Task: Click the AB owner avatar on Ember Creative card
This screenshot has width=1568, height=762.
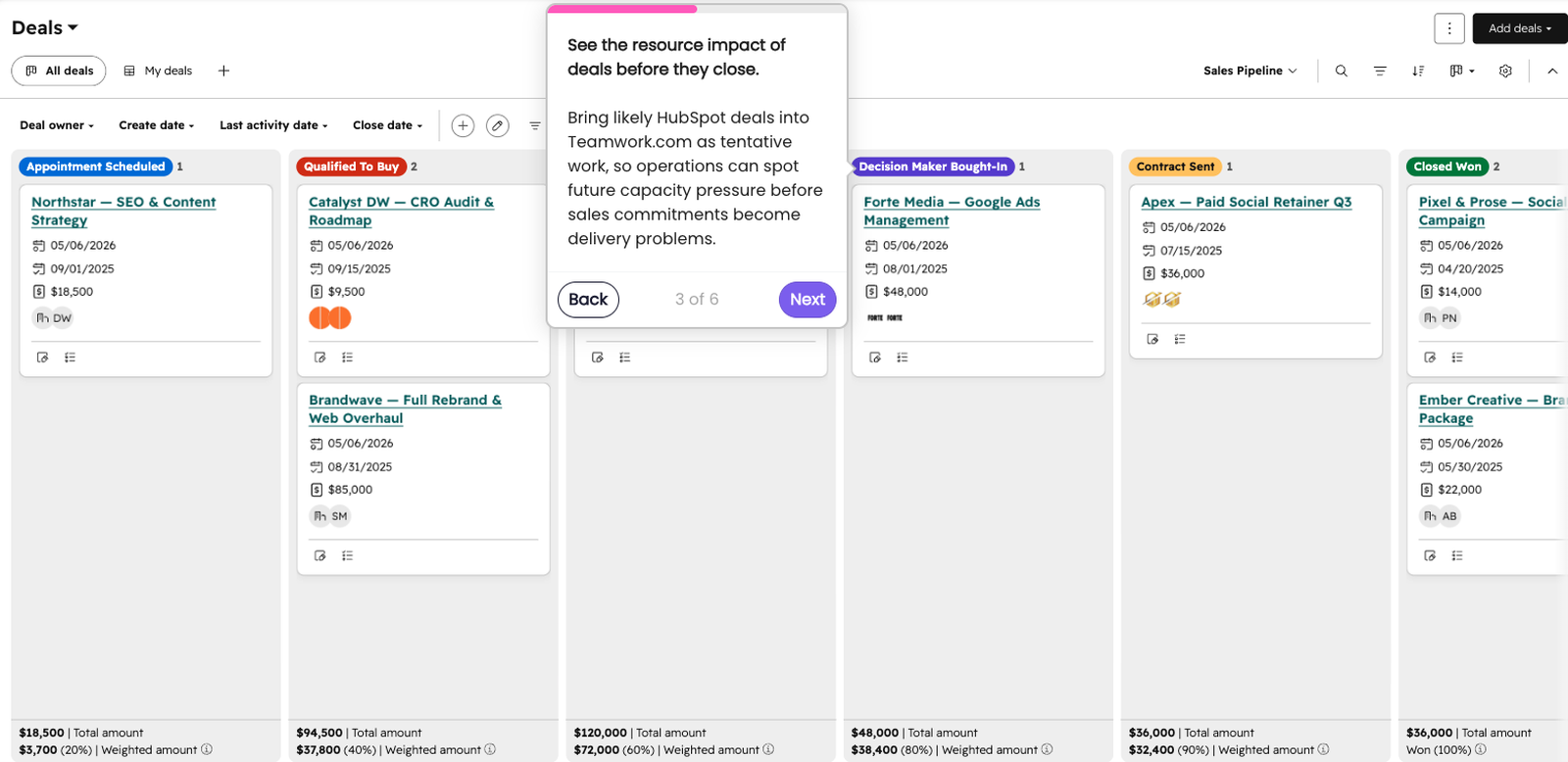Action: point(1449,516)
